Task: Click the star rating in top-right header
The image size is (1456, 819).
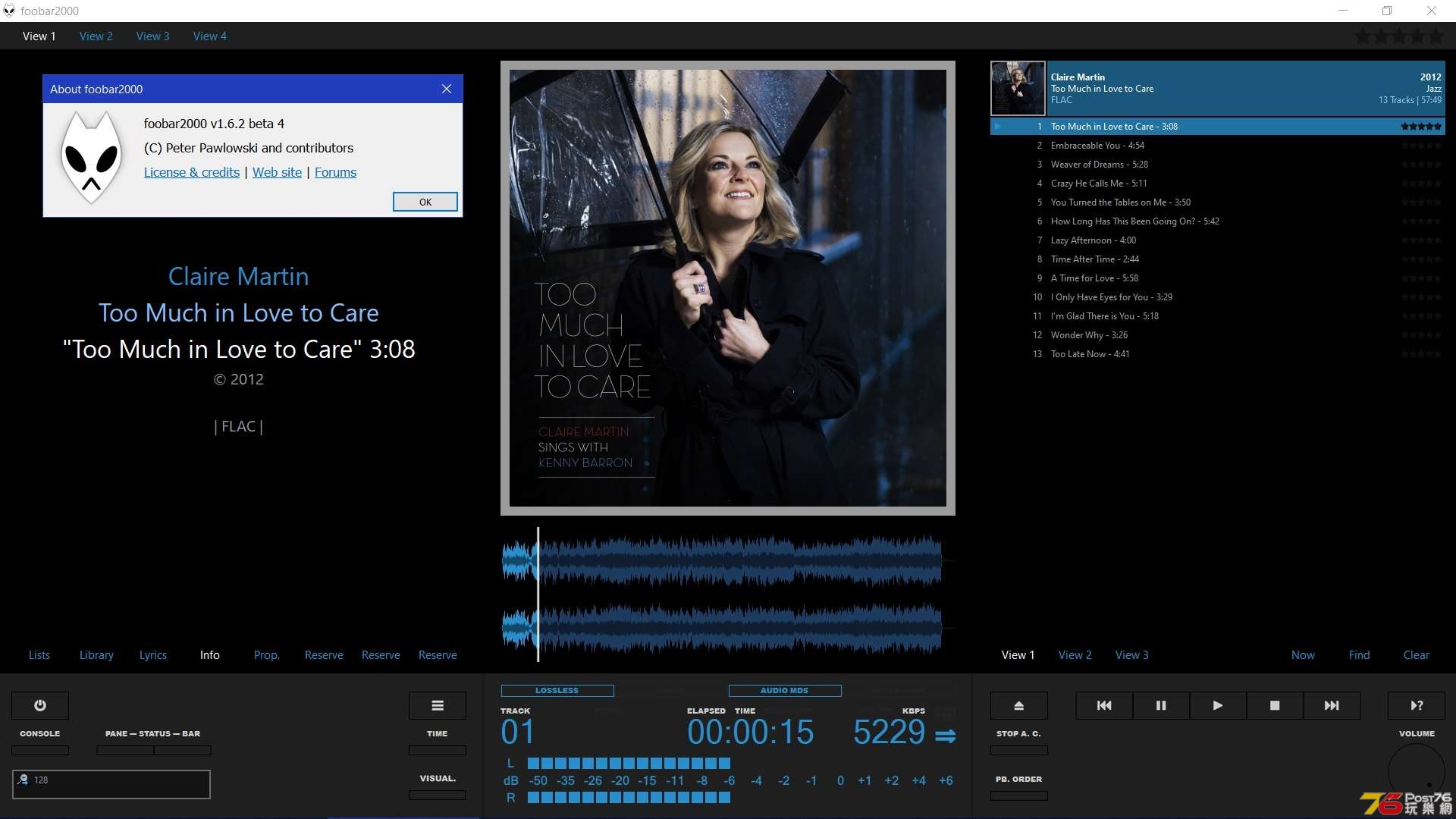Action: (1400, 36)
